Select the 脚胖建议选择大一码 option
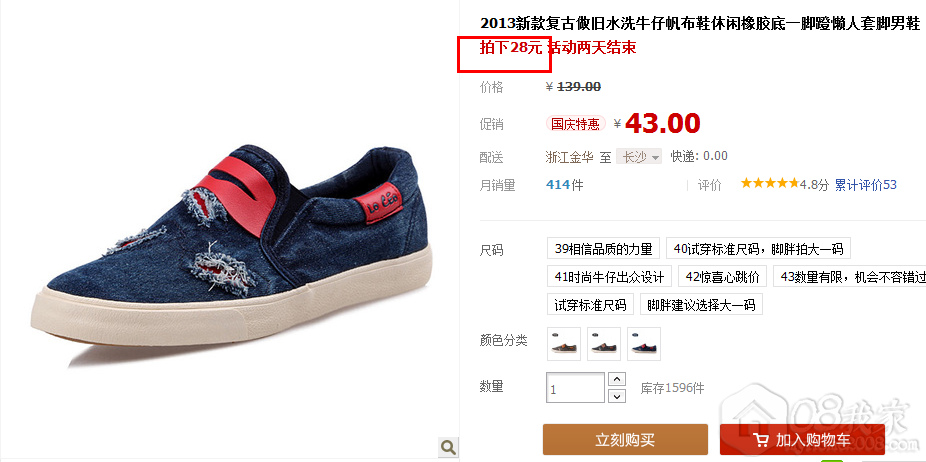The width and height of the screenshot is (926, 462). coord(701,304)
